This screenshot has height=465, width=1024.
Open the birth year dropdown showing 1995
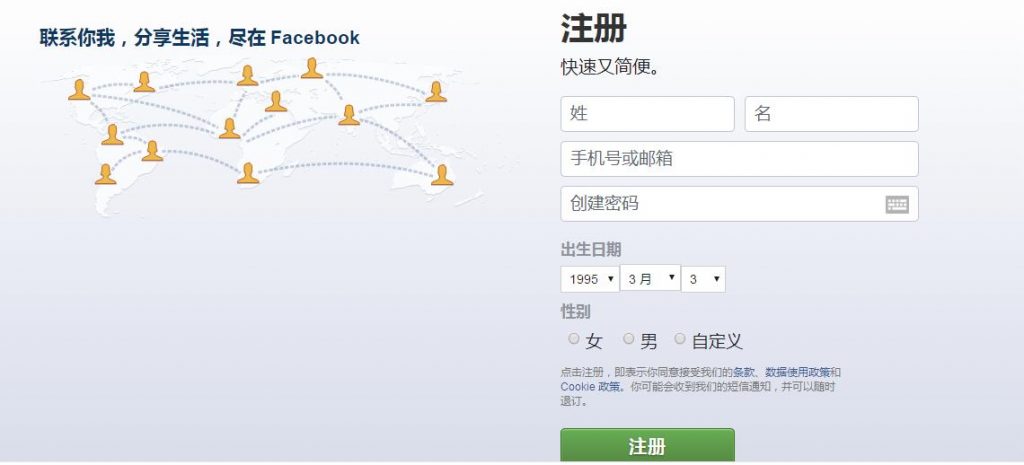pos(589,278)
